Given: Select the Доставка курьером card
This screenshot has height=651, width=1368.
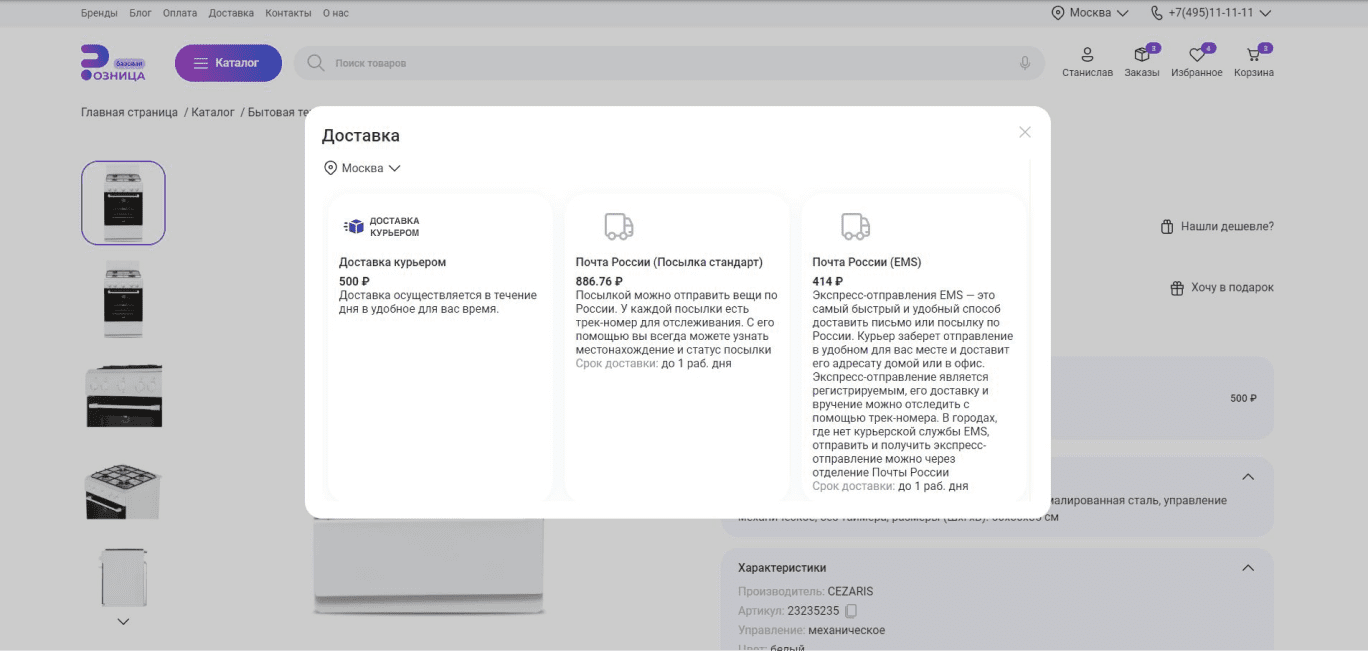Looking at the screenshot, I should click(440, 345).
